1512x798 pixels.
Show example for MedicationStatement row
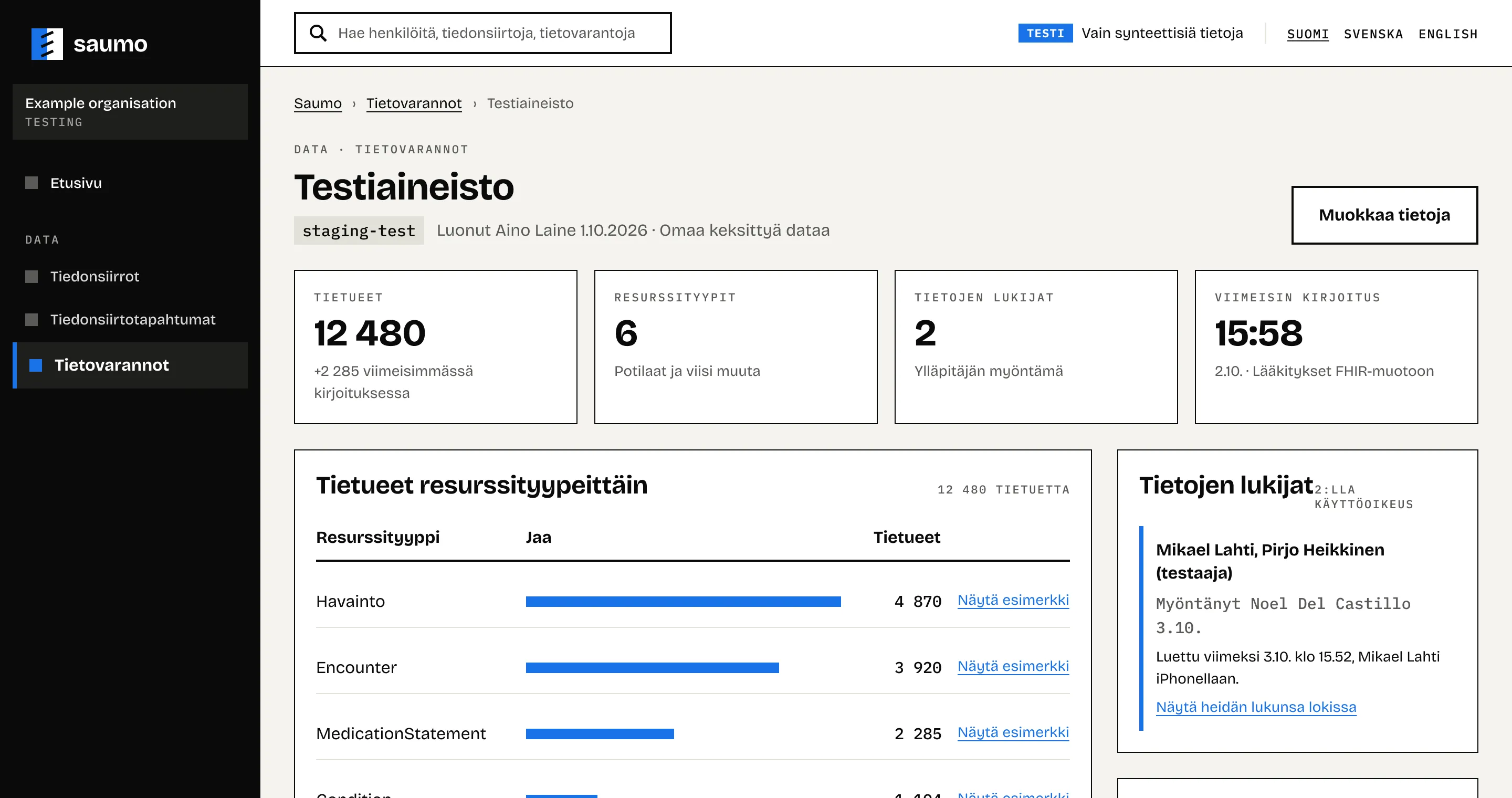pyautogui.click(x=1013, y=732)
